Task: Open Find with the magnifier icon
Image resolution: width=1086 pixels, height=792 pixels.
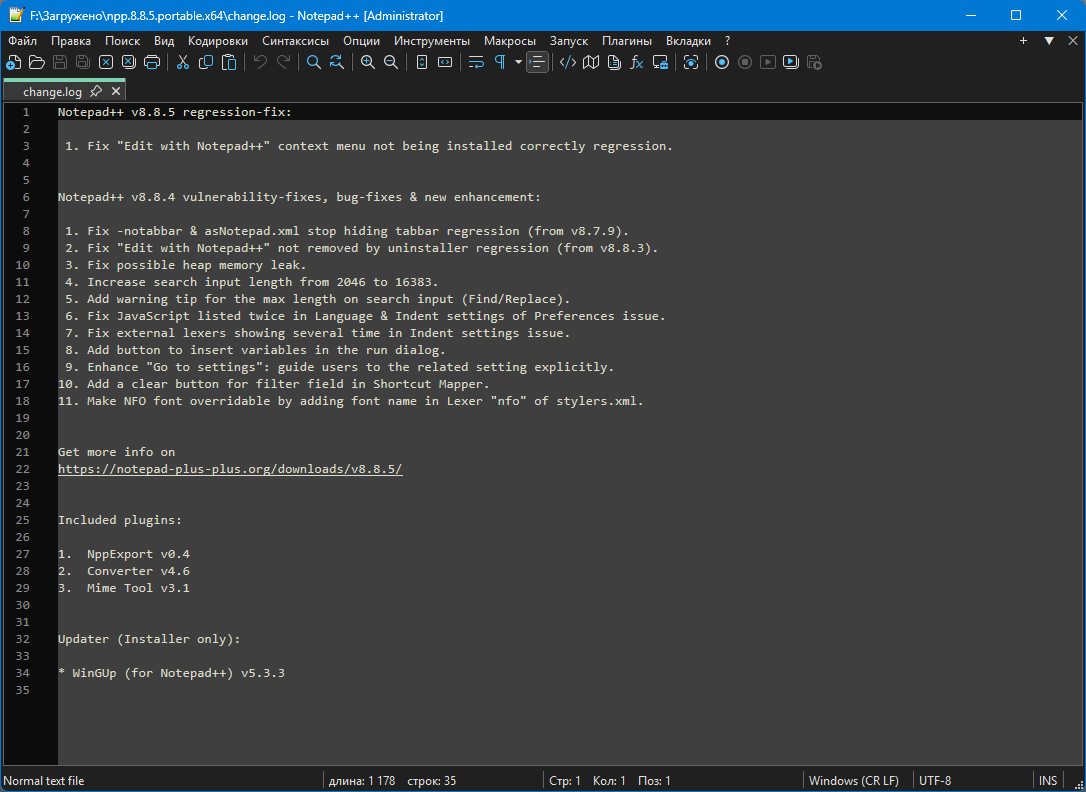Action: 313,62
